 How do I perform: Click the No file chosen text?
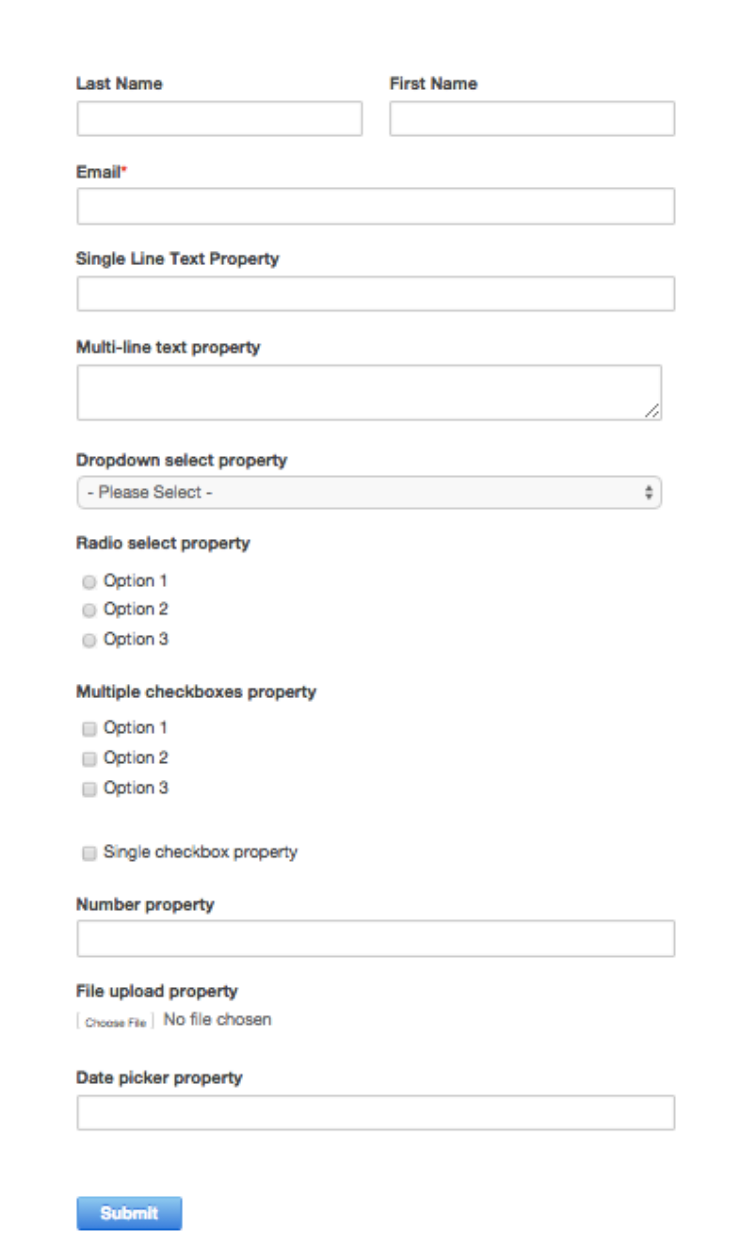tap(217, 1021)
